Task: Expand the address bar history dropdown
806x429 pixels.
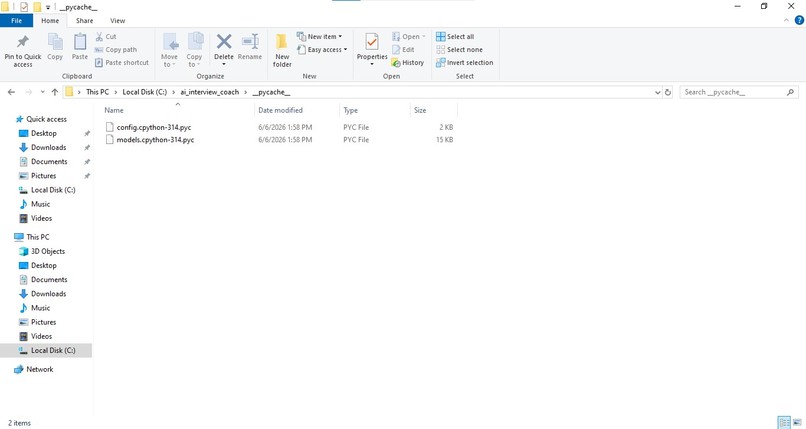Action: pos(657,92)
